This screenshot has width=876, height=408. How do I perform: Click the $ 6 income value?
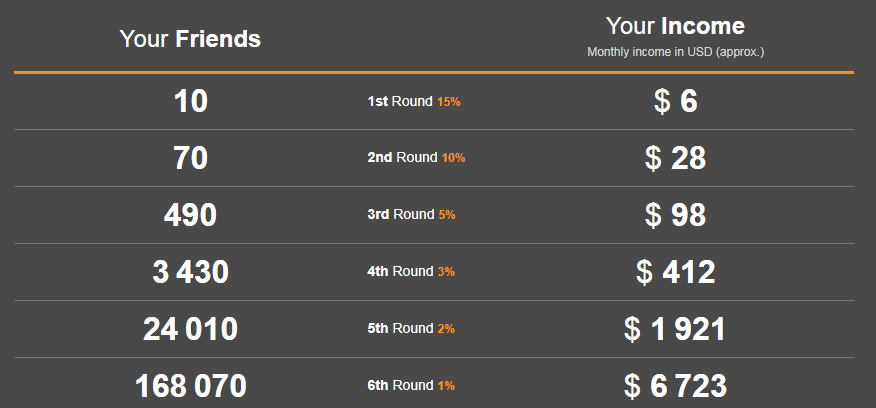(675, 101)
